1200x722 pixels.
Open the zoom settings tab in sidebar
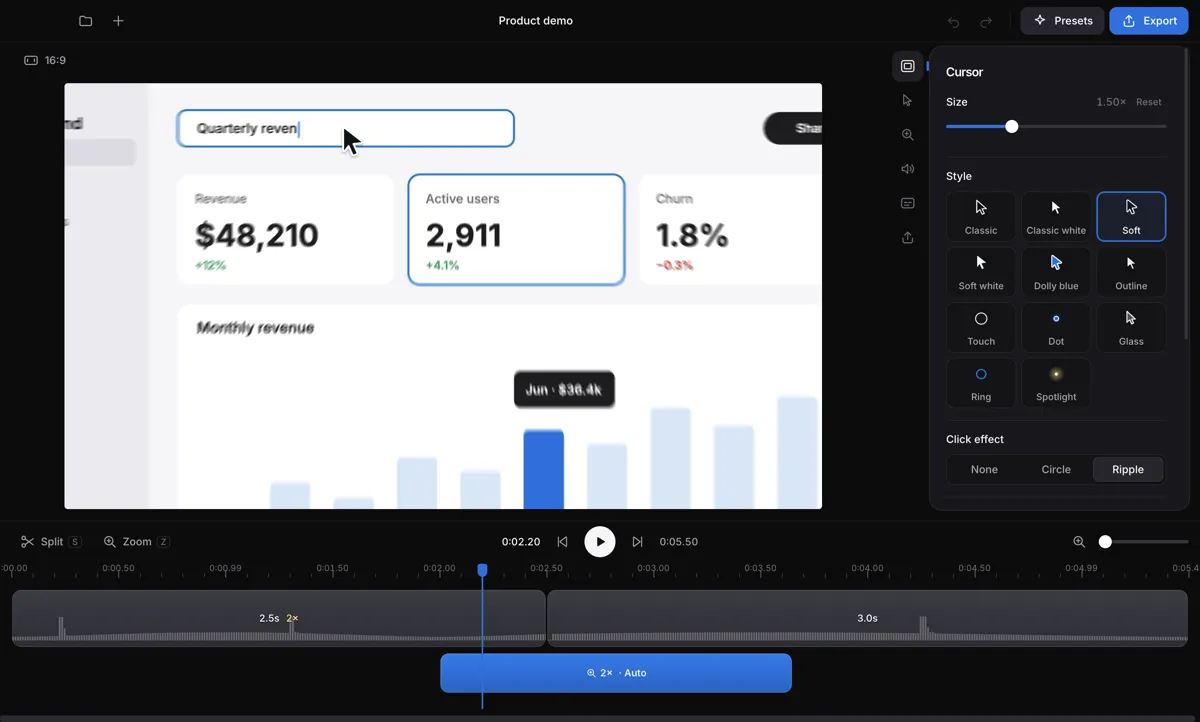pos(907,135)
